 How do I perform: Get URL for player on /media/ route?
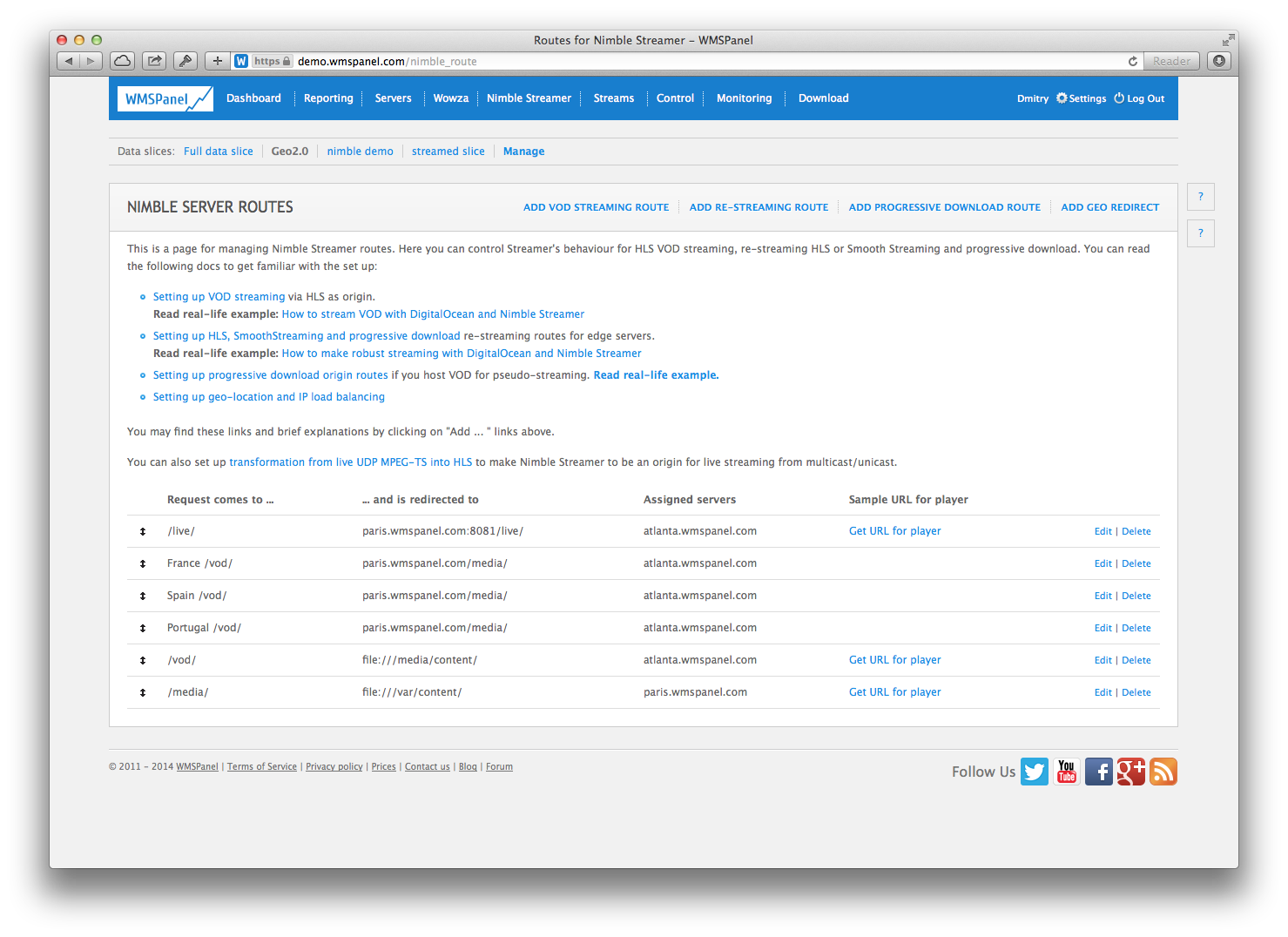click(894, 691)
